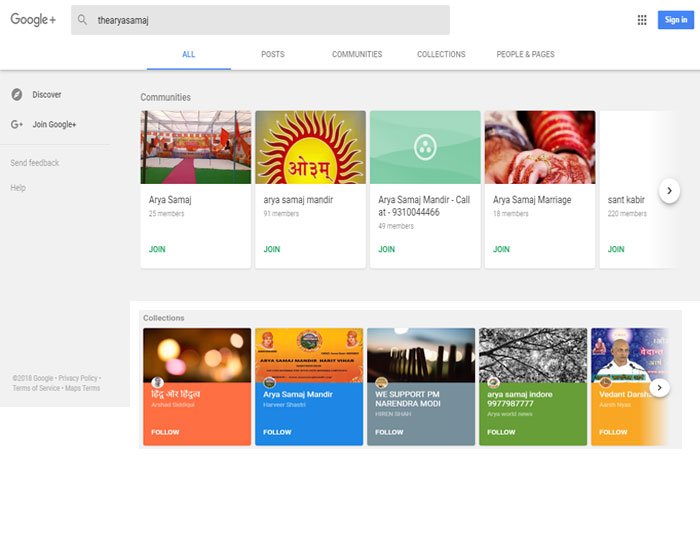Open the Privacy Policy link

tap(78, 378)
